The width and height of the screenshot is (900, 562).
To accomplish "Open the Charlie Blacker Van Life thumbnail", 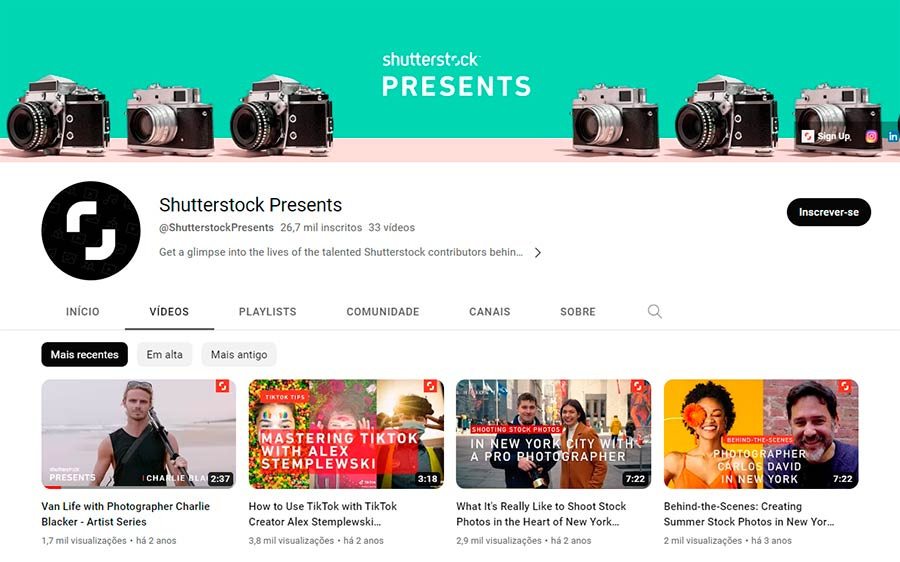I will tap(138, 434).
